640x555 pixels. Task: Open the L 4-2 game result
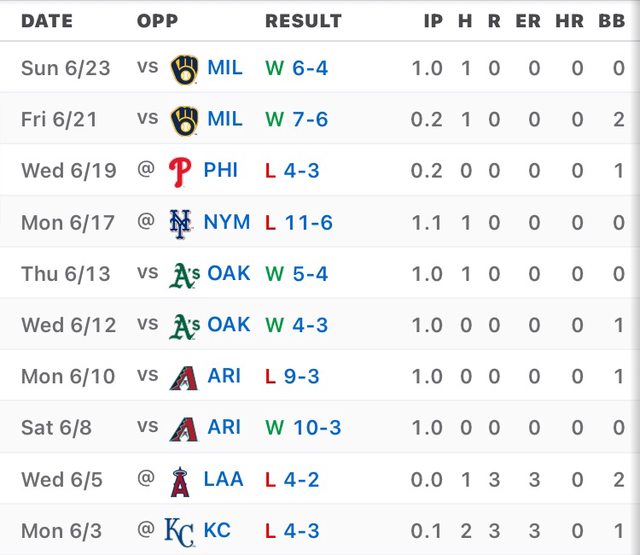292,480
